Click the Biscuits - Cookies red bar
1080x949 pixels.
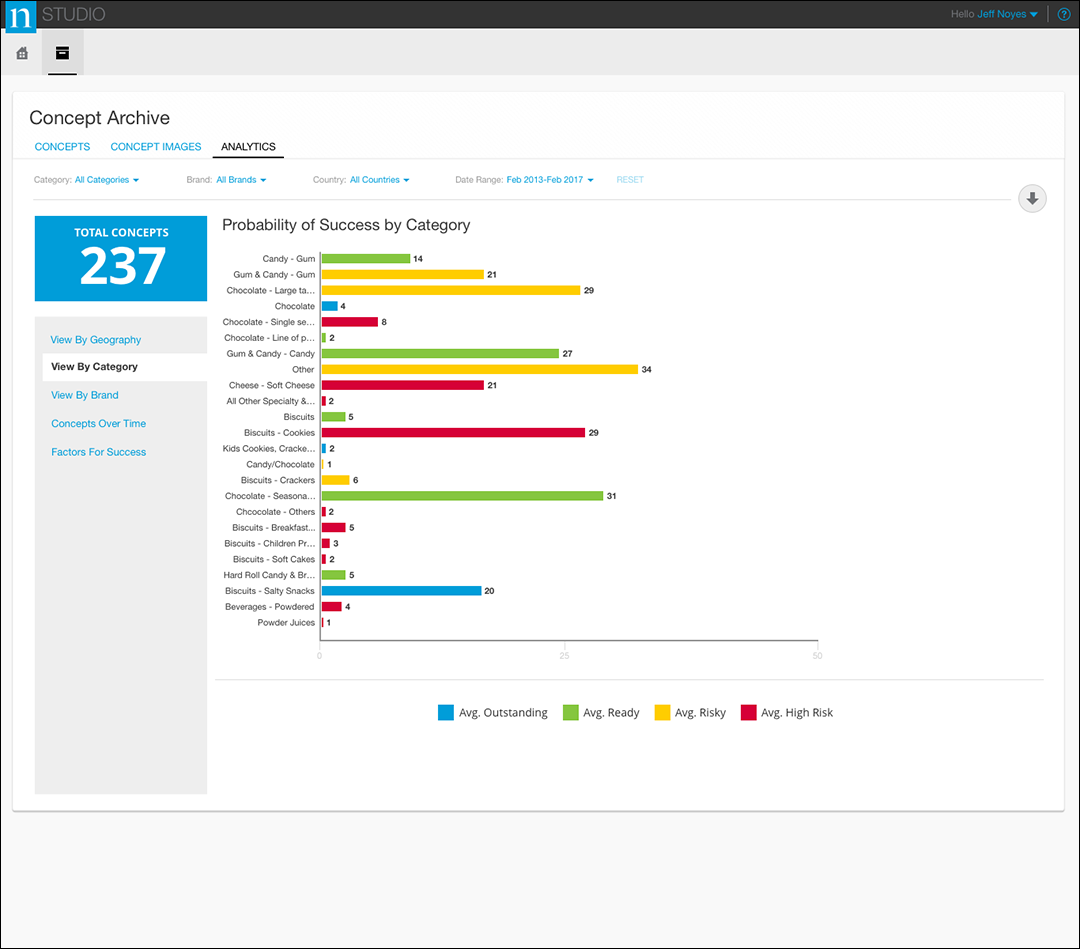pyautogui.click(x=453, y=433)
